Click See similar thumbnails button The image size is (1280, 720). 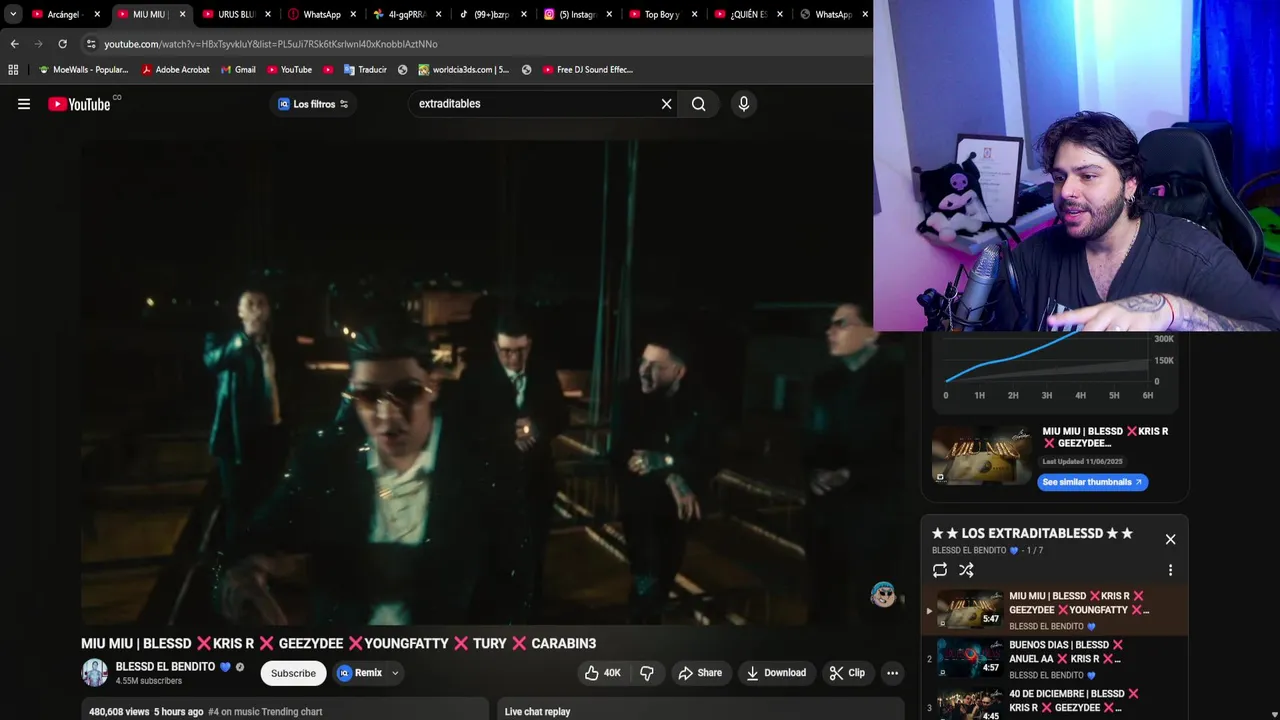click(1092, 482)
